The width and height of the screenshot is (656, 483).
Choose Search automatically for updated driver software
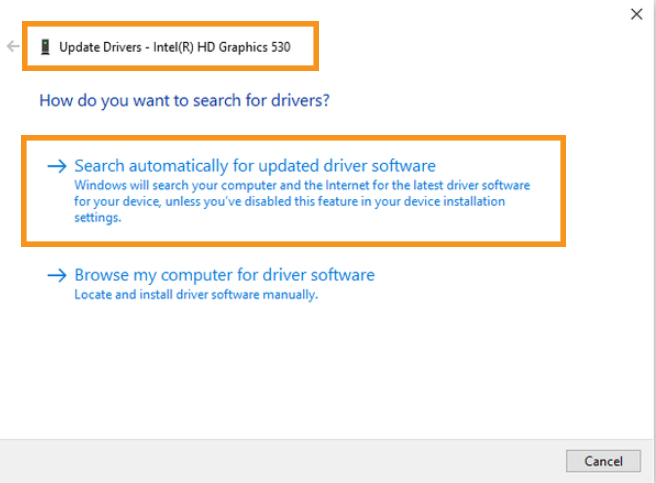pos(255,166)
